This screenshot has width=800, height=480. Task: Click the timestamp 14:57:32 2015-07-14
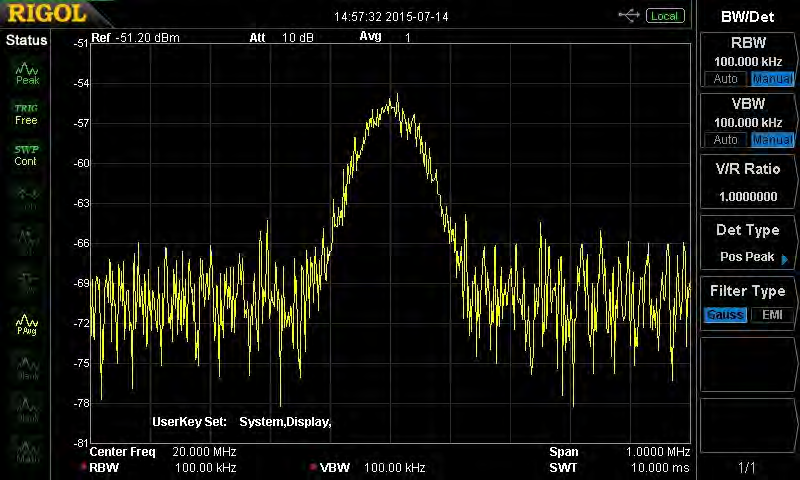(391, 17)
